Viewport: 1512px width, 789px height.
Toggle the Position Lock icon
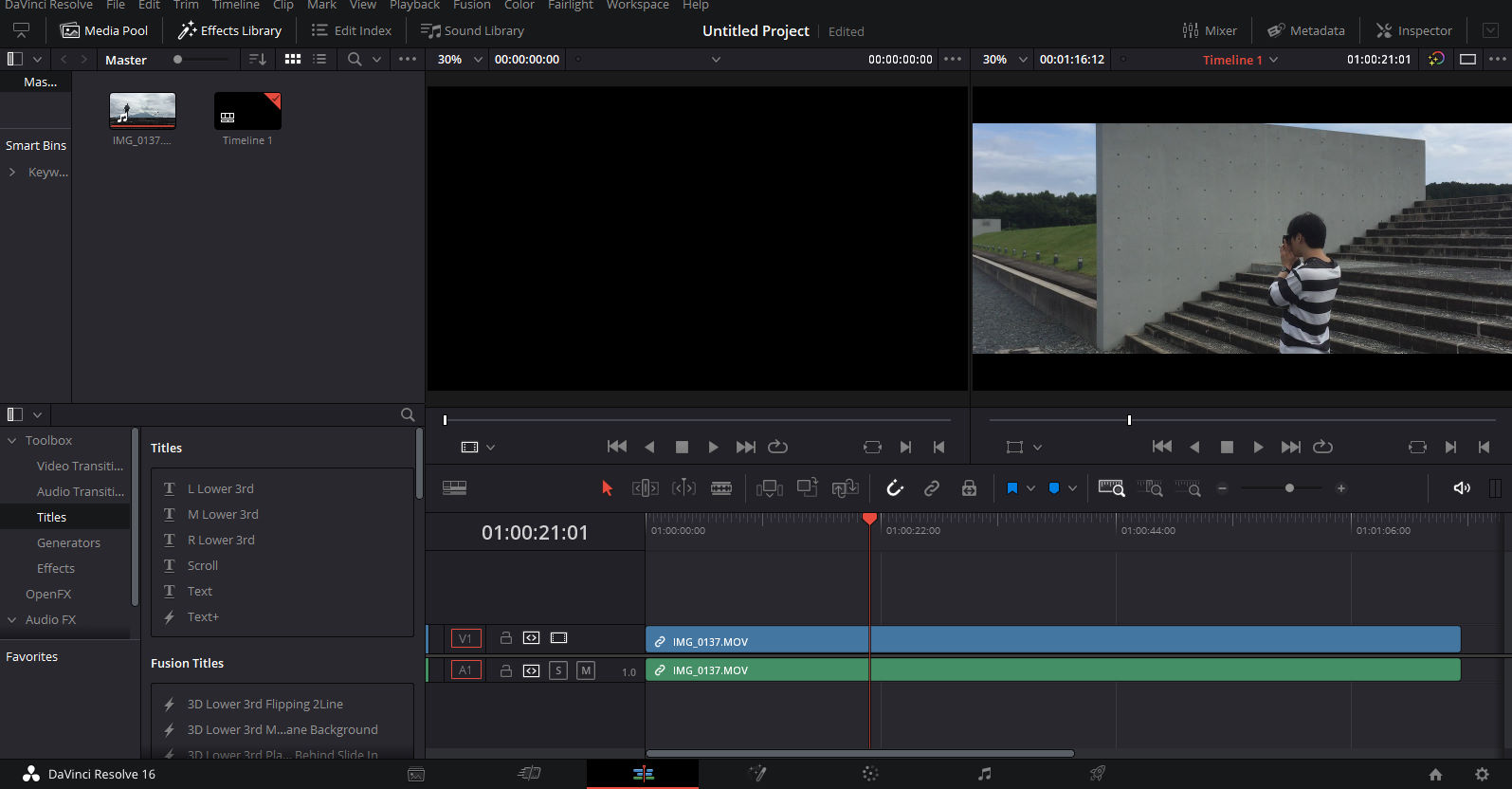pos(969,488)
